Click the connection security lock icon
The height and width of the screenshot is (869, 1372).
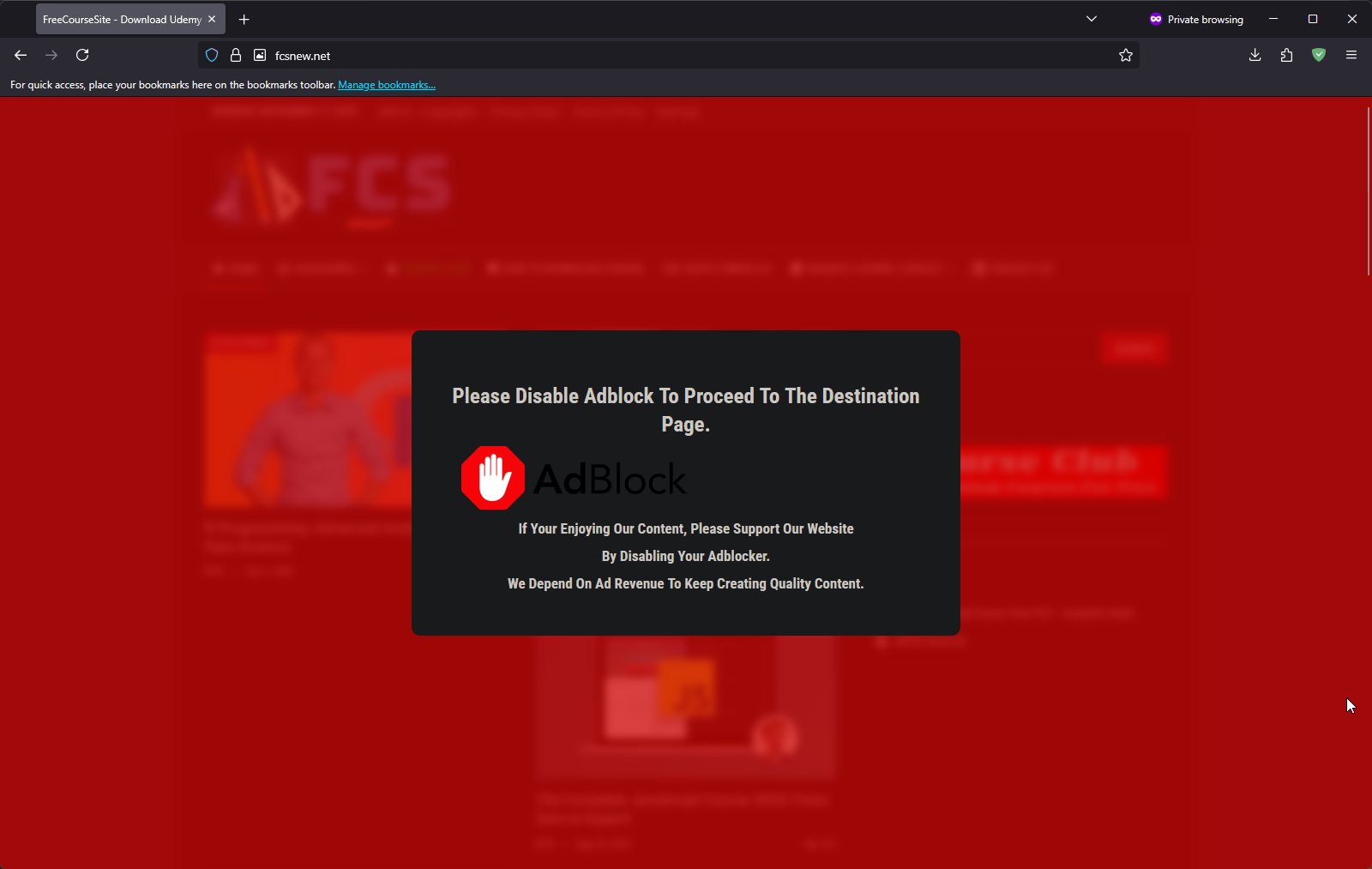[x=236, y=55]
